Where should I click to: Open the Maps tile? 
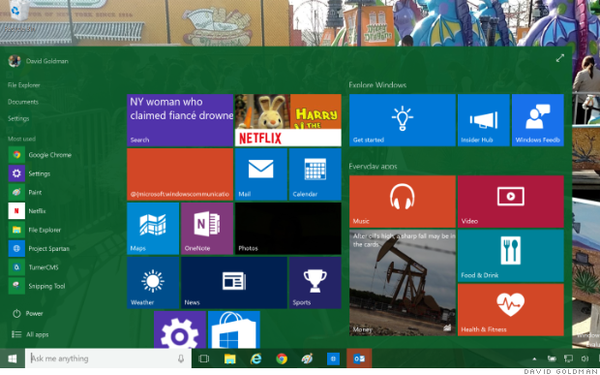(x=153, y=228)
